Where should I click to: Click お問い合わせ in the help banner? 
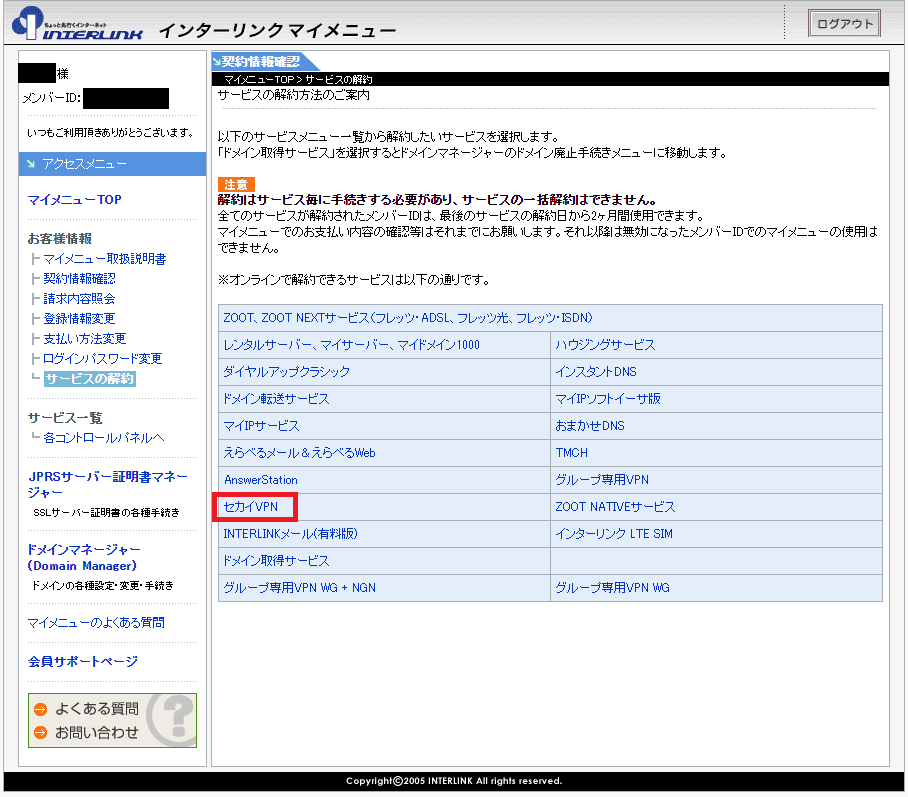[97, 733]
